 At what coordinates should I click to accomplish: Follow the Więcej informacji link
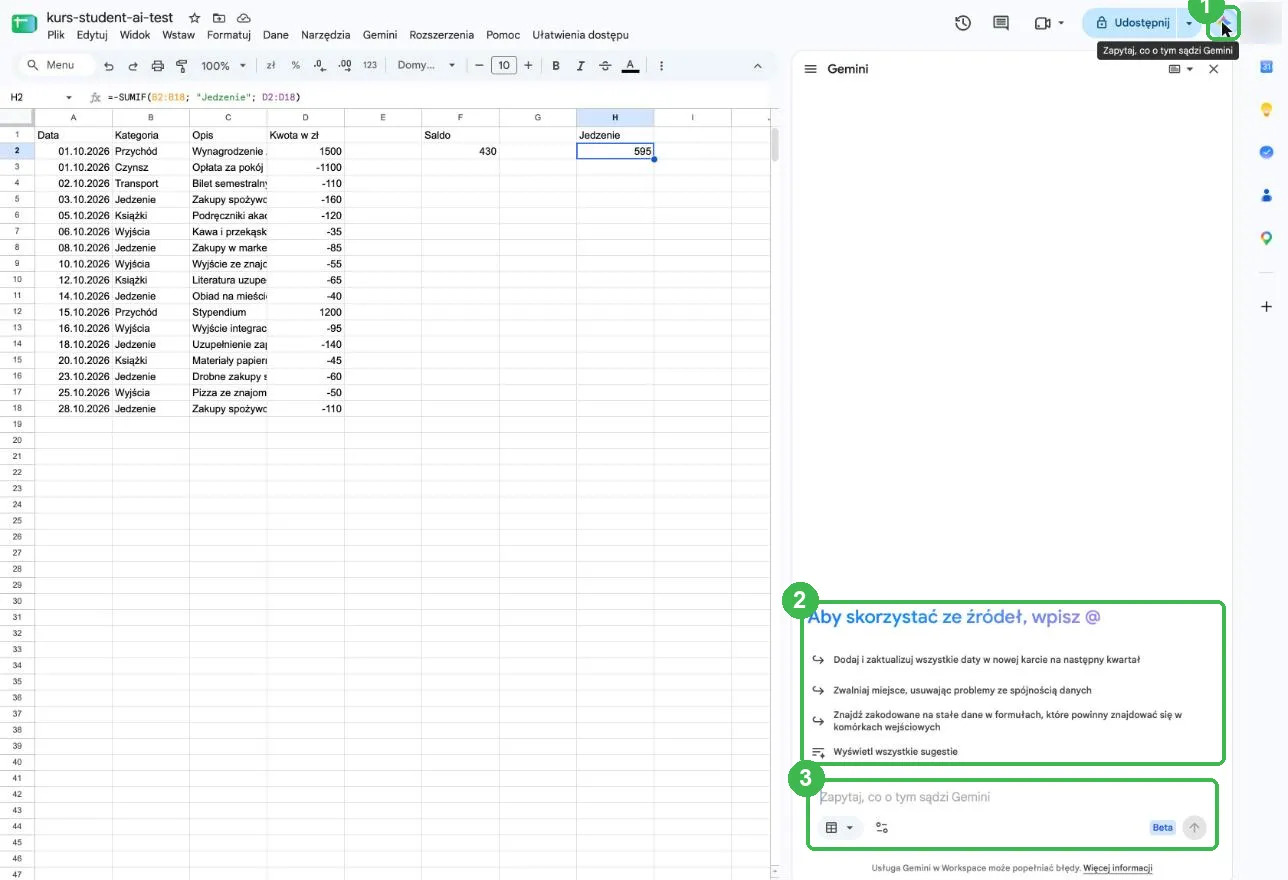pos(1118,868)
